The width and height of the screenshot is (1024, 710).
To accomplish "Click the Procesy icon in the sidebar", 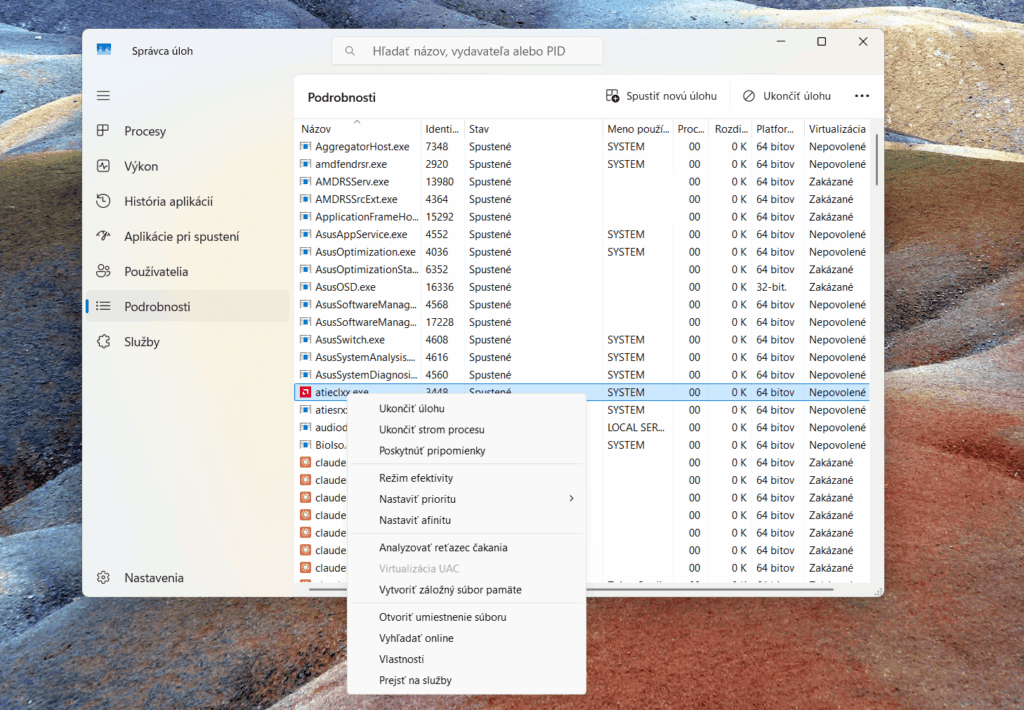I will coord(103,131).
